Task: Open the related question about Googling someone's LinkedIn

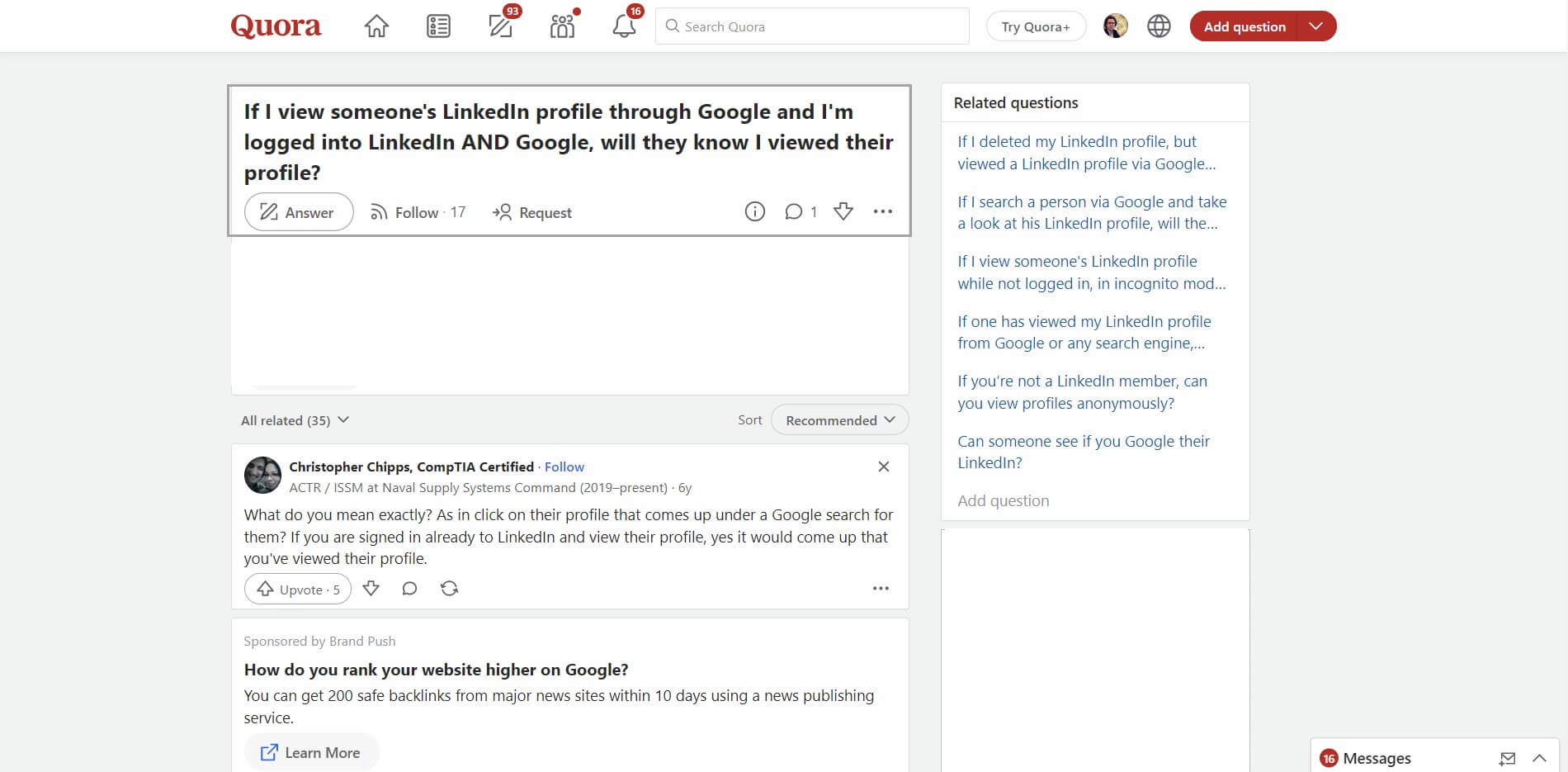Action: (x=1084, y=452)
